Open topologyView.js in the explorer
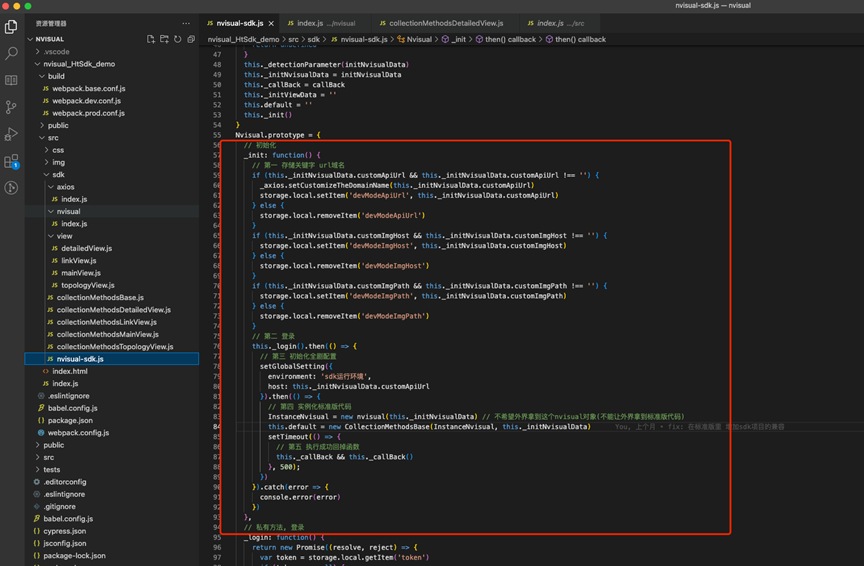Image resolution: width=864 pixels, height=566 pixels. (x=88, y=285)
